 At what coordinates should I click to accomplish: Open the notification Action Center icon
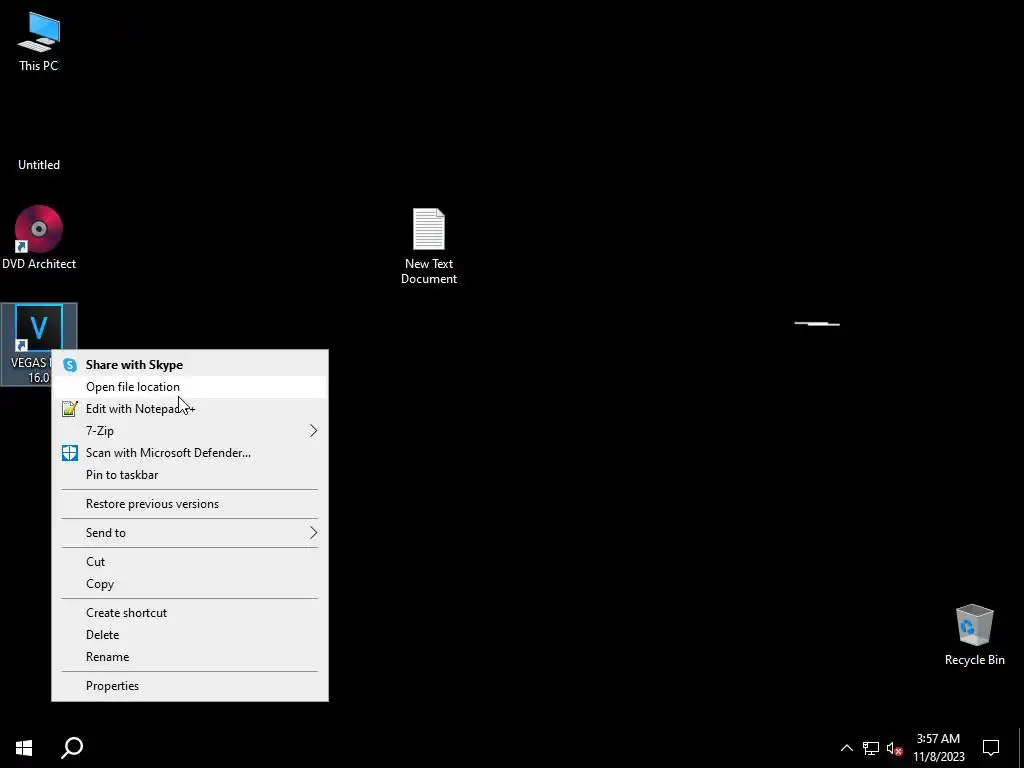(991, 747)
